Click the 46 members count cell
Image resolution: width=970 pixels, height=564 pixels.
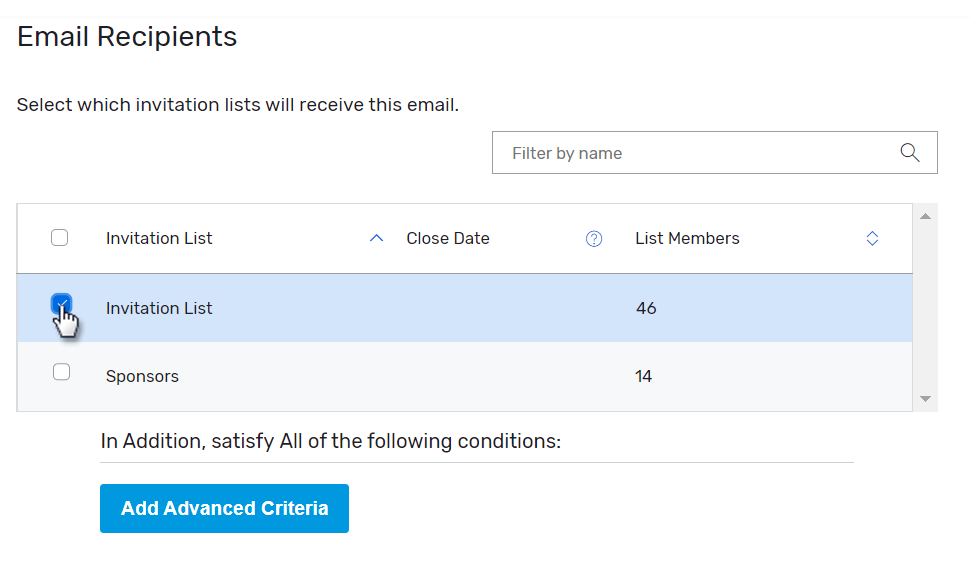pos(646,309)
